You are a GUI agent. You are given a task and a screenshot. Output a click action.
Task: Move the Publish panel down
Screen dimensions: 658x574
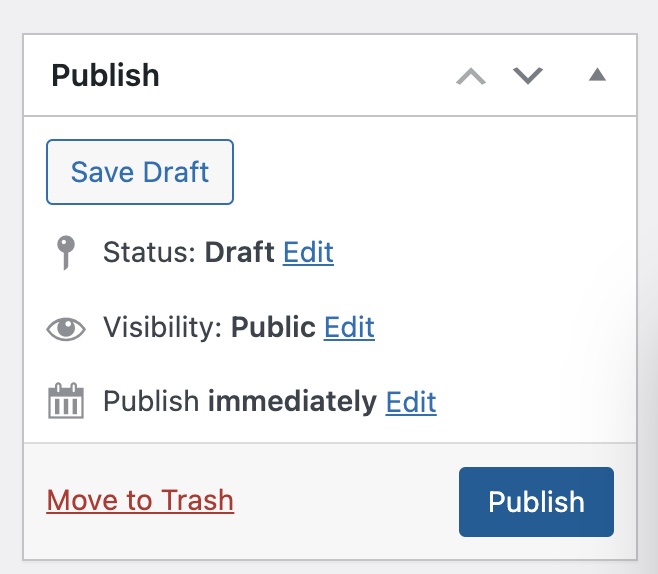528,76
